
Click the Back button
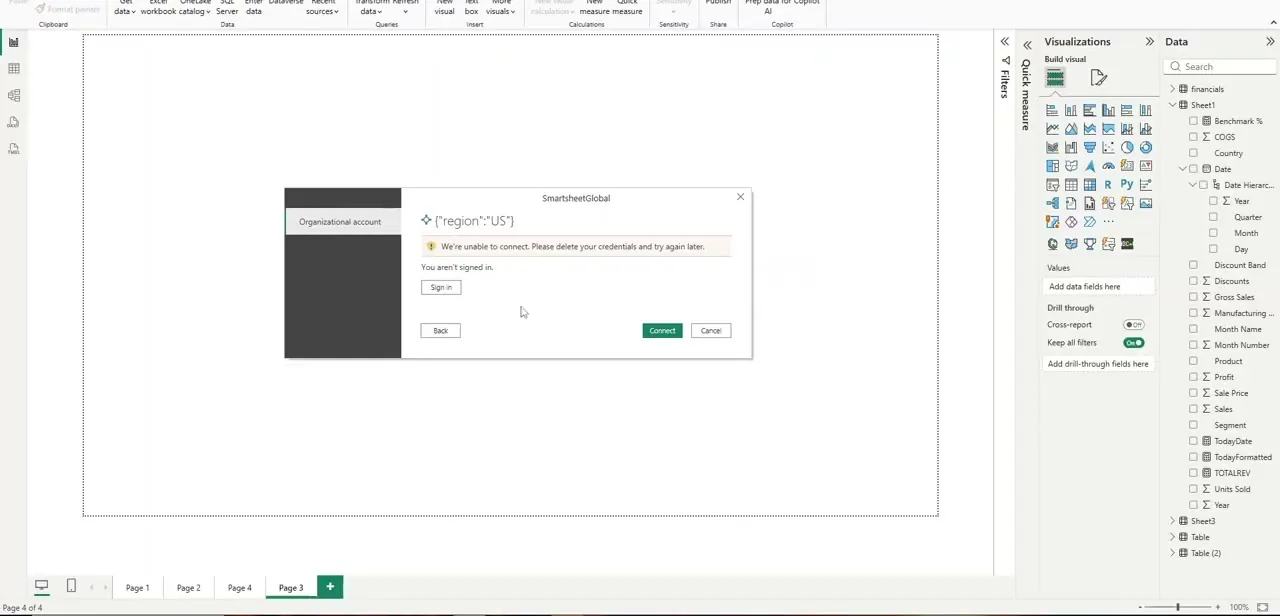tap(440, 331)
